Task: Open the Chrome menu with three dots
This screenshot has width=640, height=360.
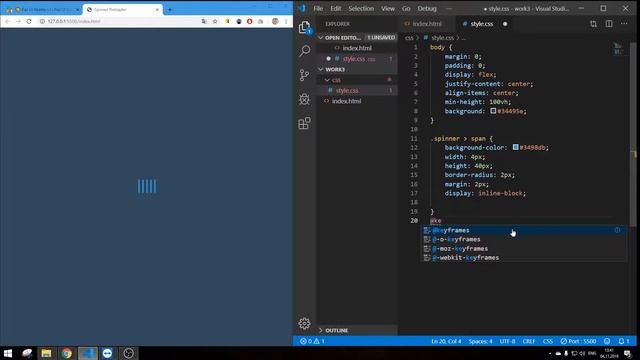Action: pos(286,21)
